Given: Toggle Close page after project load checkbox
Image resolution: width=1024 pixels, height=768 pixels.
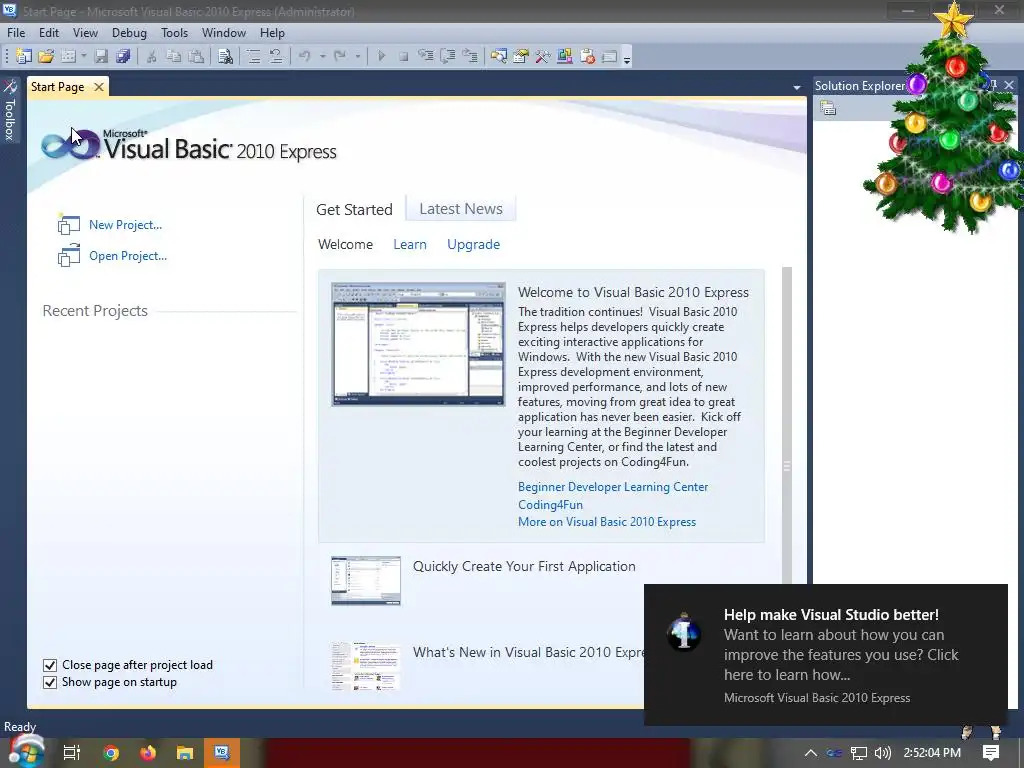Looking at the screenshot, I should point(50,665).
